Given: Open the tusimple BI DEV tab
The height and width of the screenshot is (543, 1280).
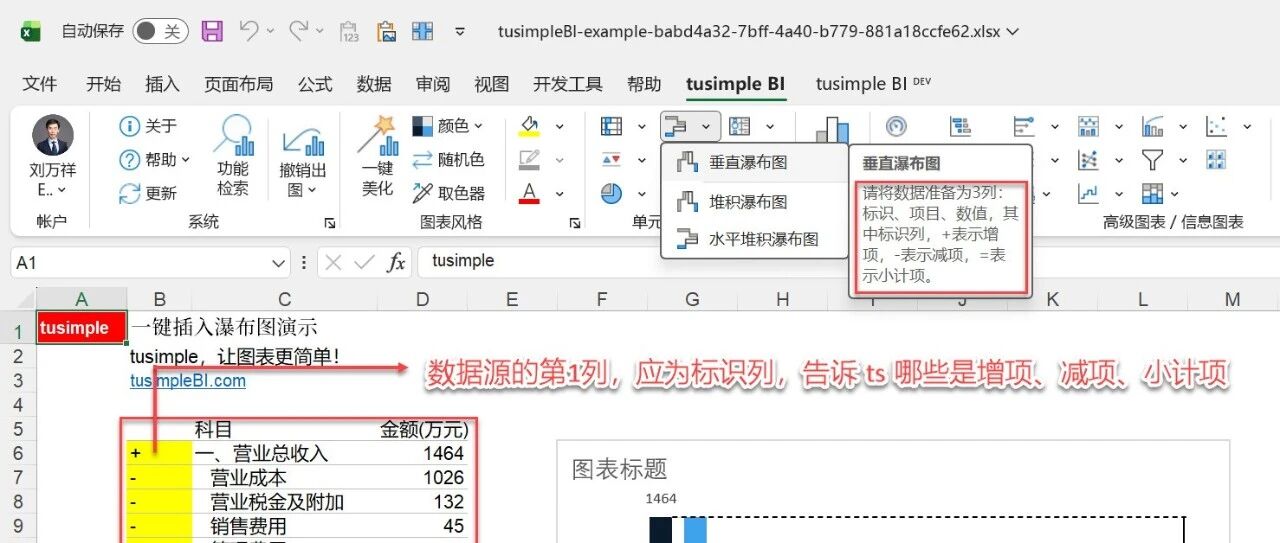Looking at the screenshot, I should pyautogui.click(x=873, y=84).
